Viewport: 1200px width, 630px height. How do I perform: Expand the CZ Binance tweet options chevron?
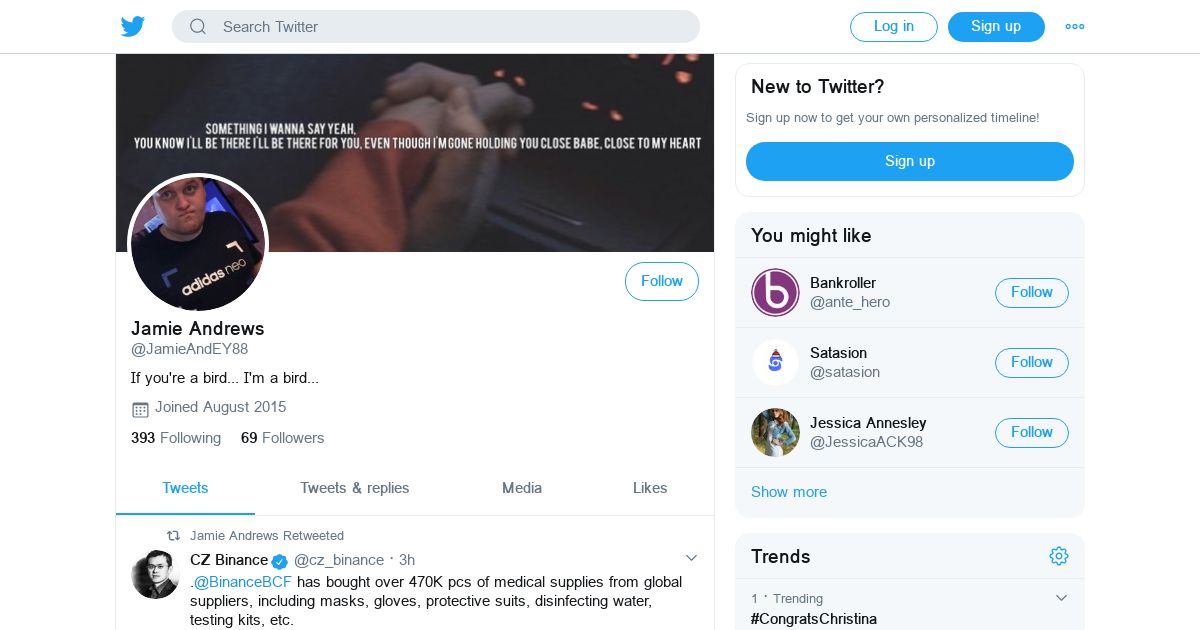click(x=691, y=558)
